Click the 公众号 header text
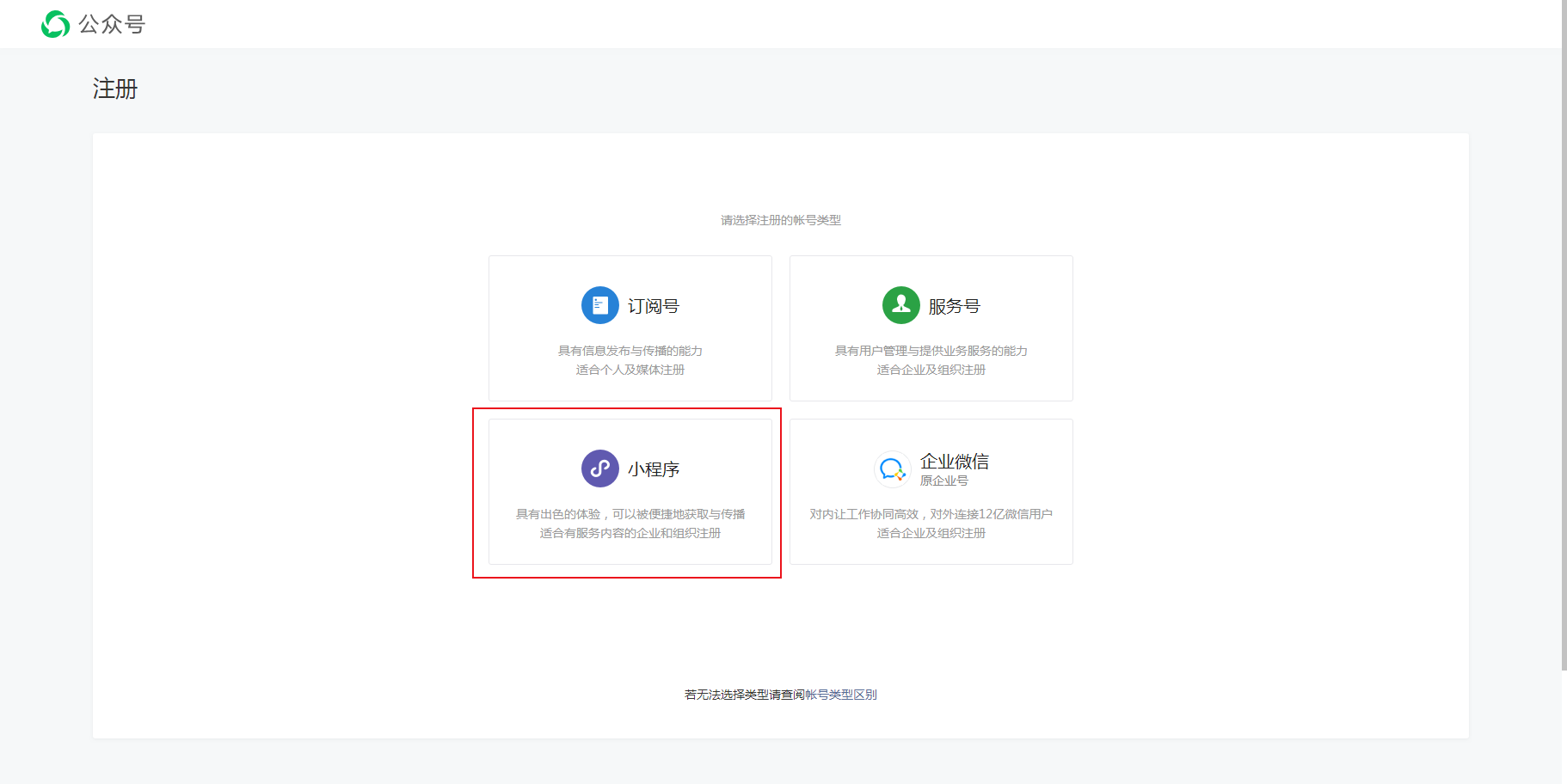The image size is (1567, 784). 112,24
